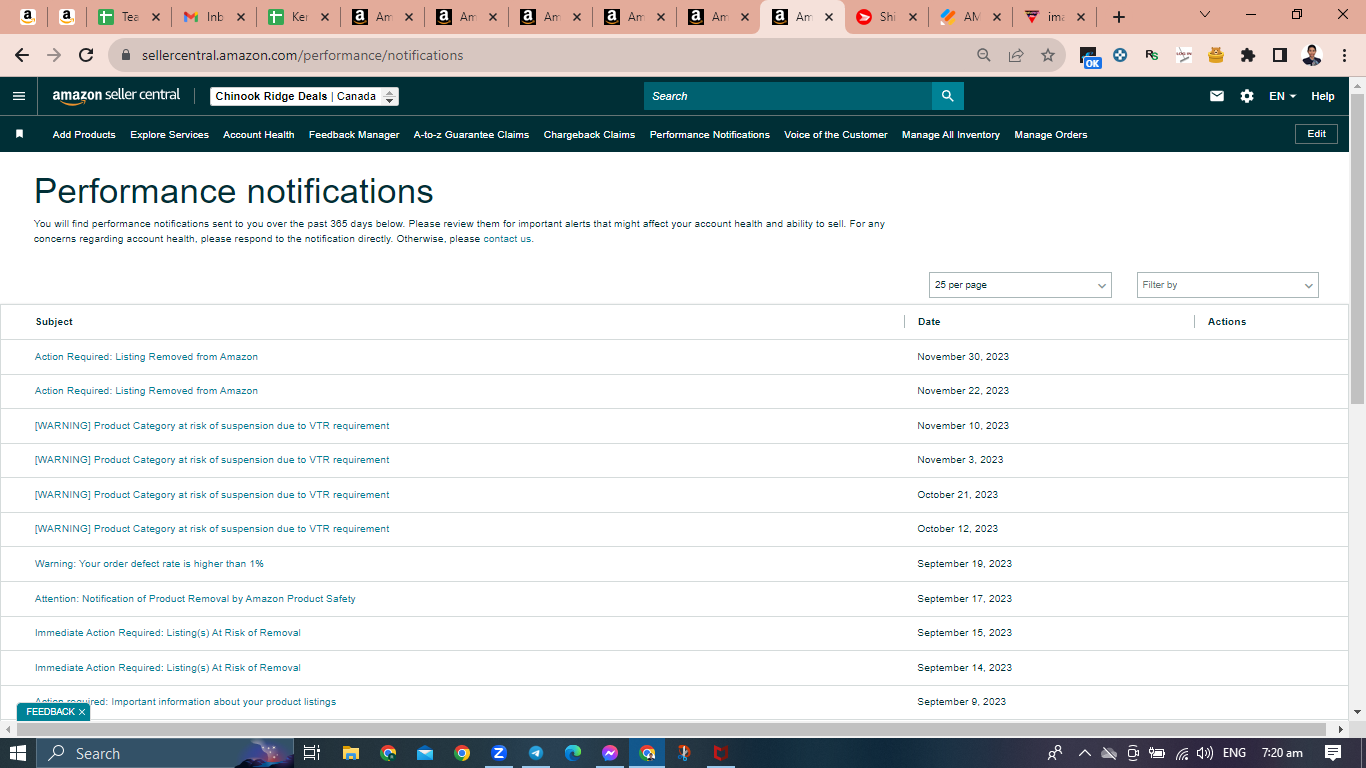This screenshot has width=1366, height=768.
Task: Launch Zoom from the taskbar
Action: click(499, 753)
